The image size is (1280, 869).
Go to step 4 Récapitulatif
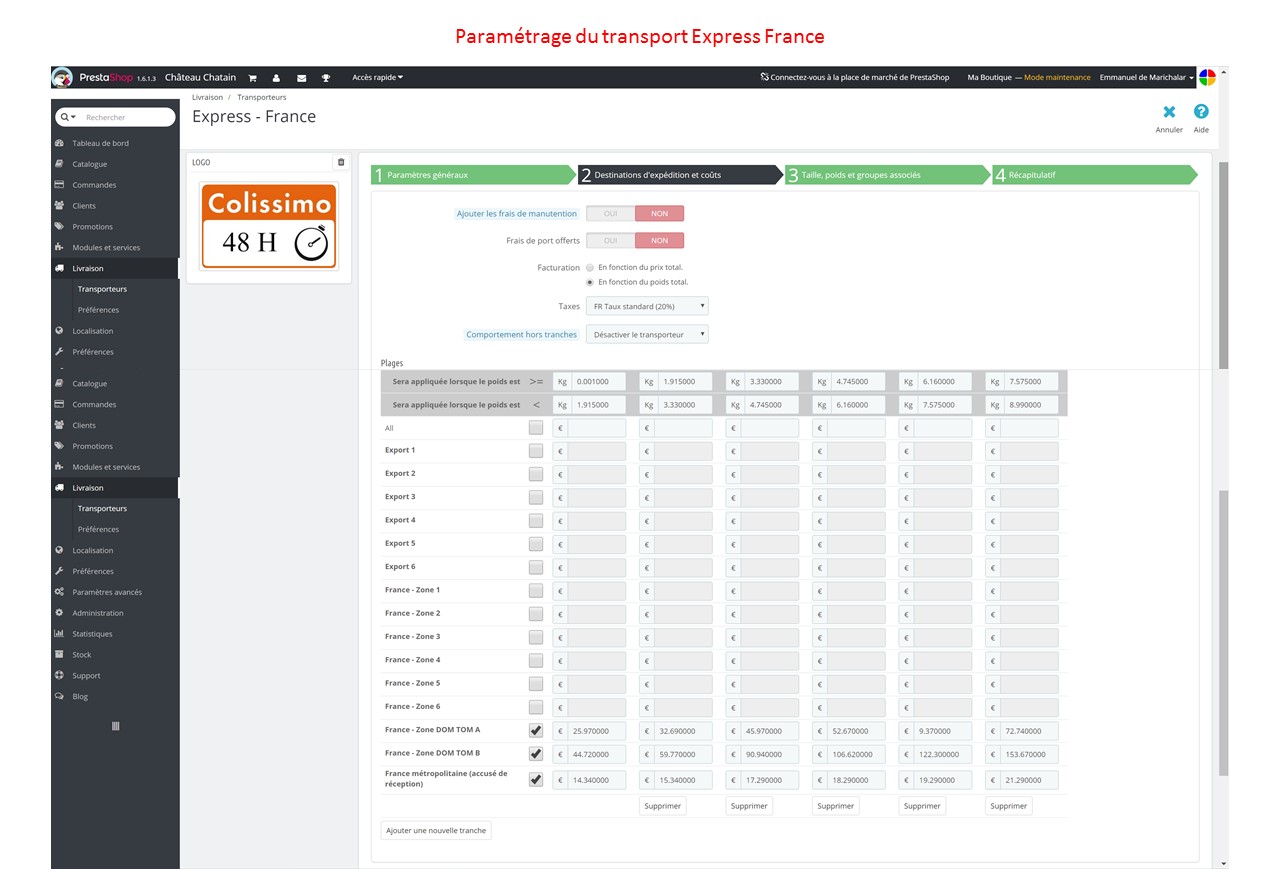(1094, 175)
